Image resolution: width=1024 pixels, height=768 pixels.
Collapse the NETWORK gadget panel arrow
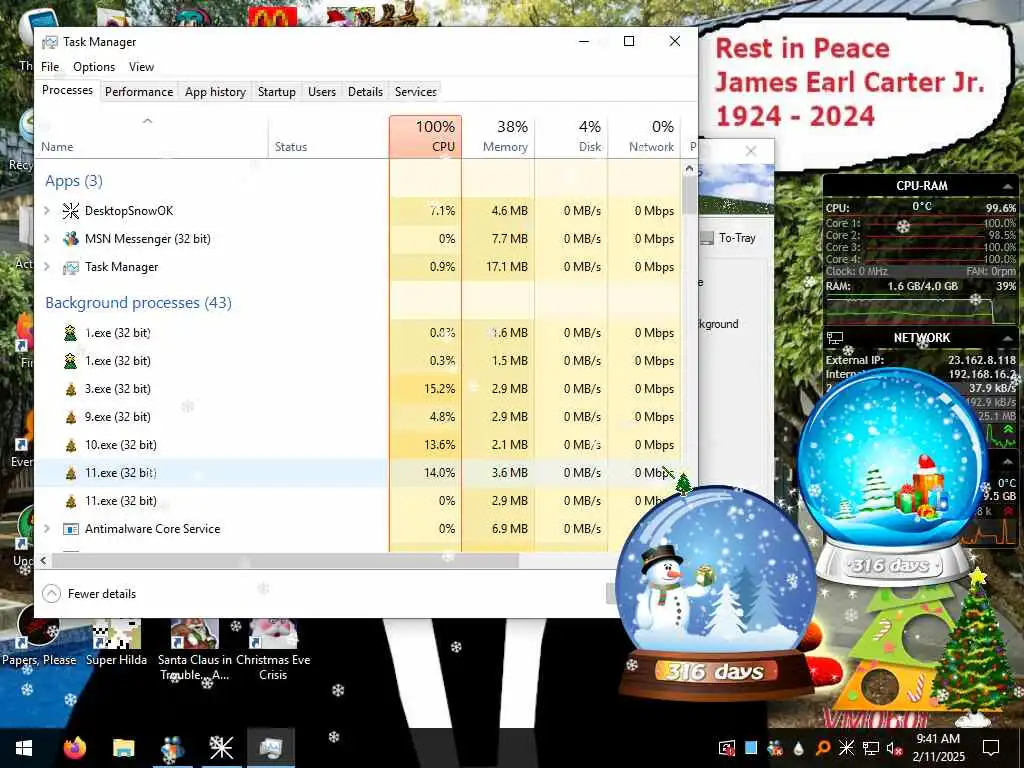coord(1006,338)
